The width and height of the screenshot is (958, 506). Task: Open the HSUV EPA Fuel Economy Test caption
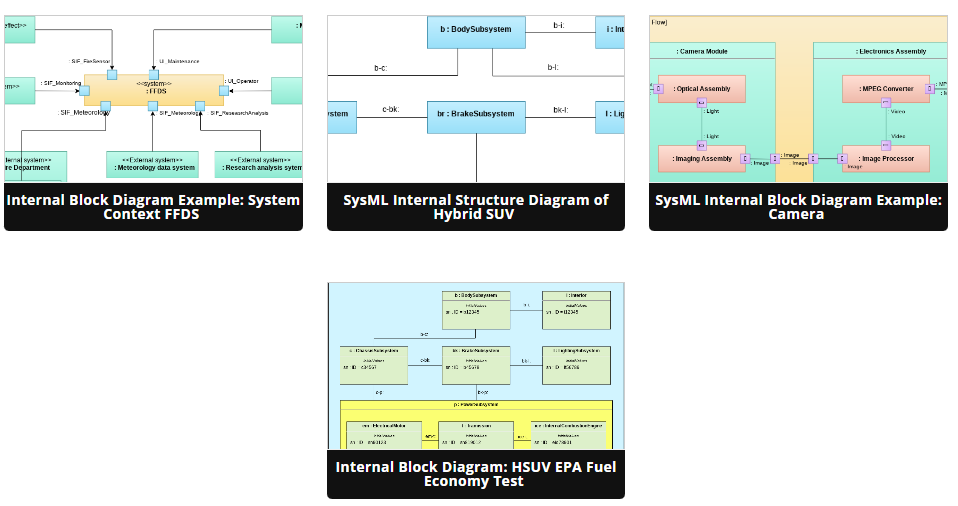476,474
